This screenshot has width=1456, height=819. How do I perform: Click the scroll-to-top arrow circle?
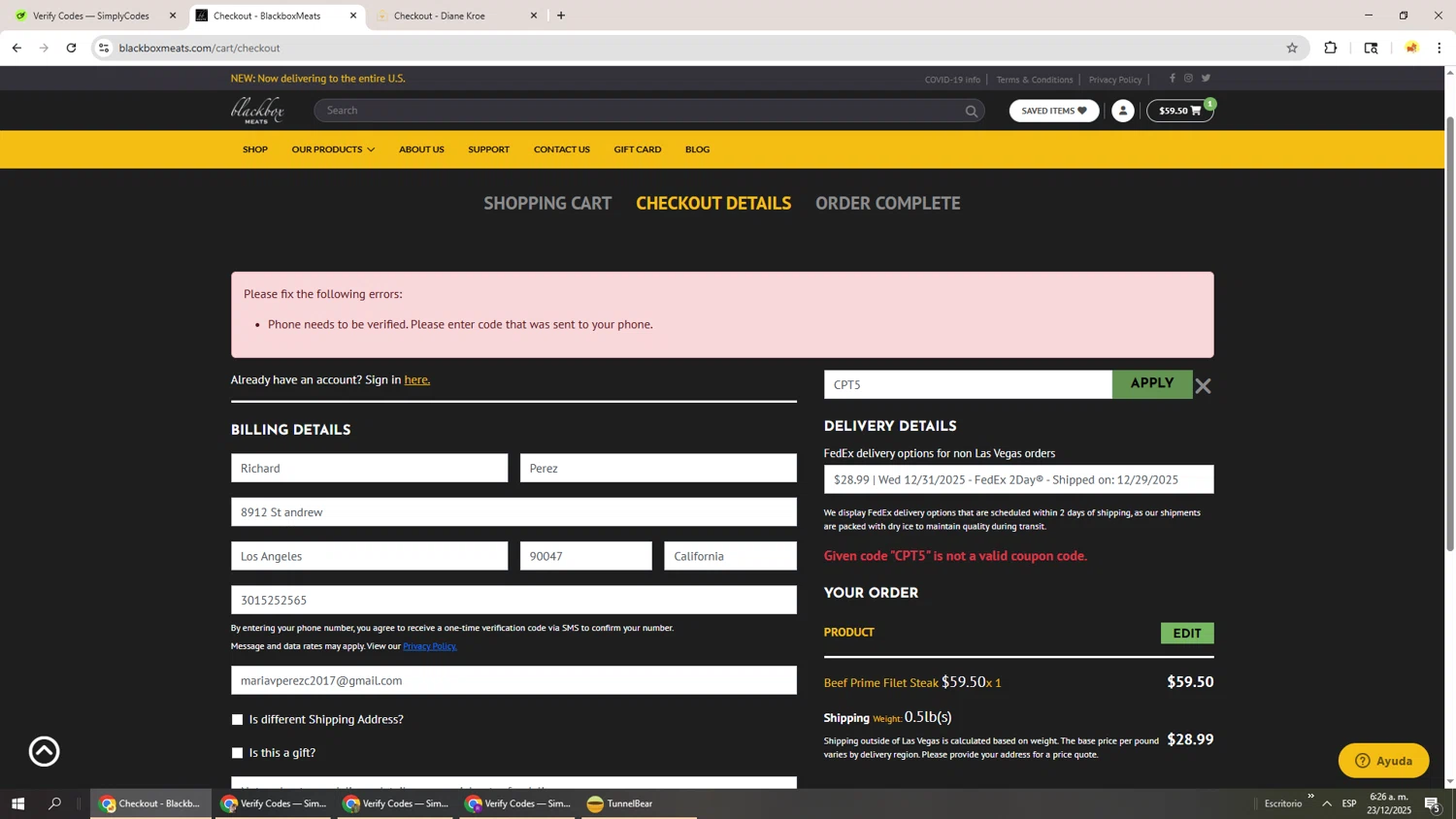pyautogui.click(x=44, y=751)
